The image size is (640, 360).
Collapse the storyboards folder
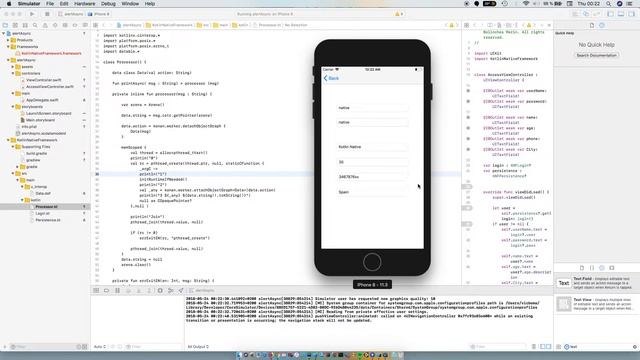coord(13,107)
